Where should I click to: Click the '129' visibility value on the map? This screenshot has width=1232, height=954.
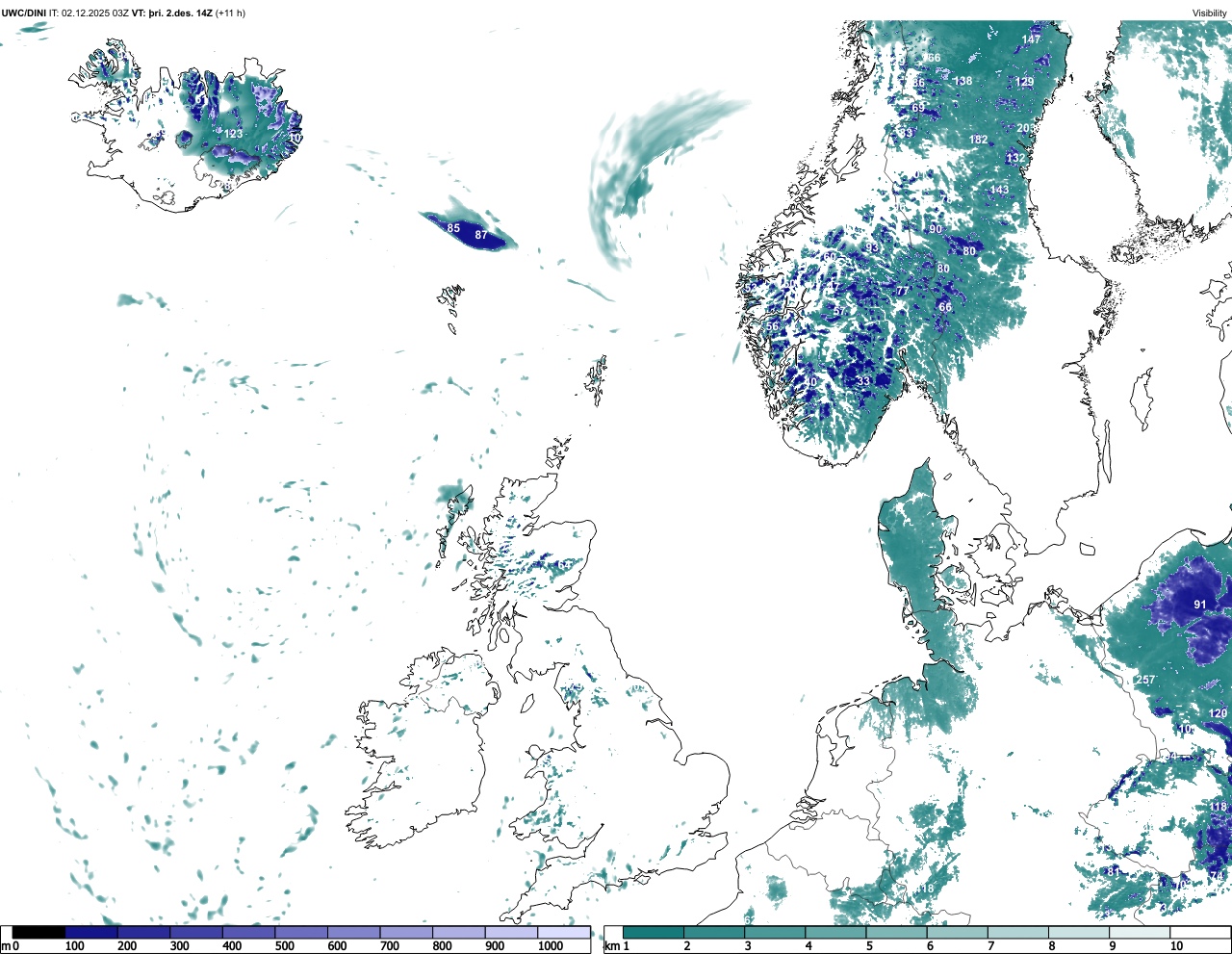coord(1025,82)
